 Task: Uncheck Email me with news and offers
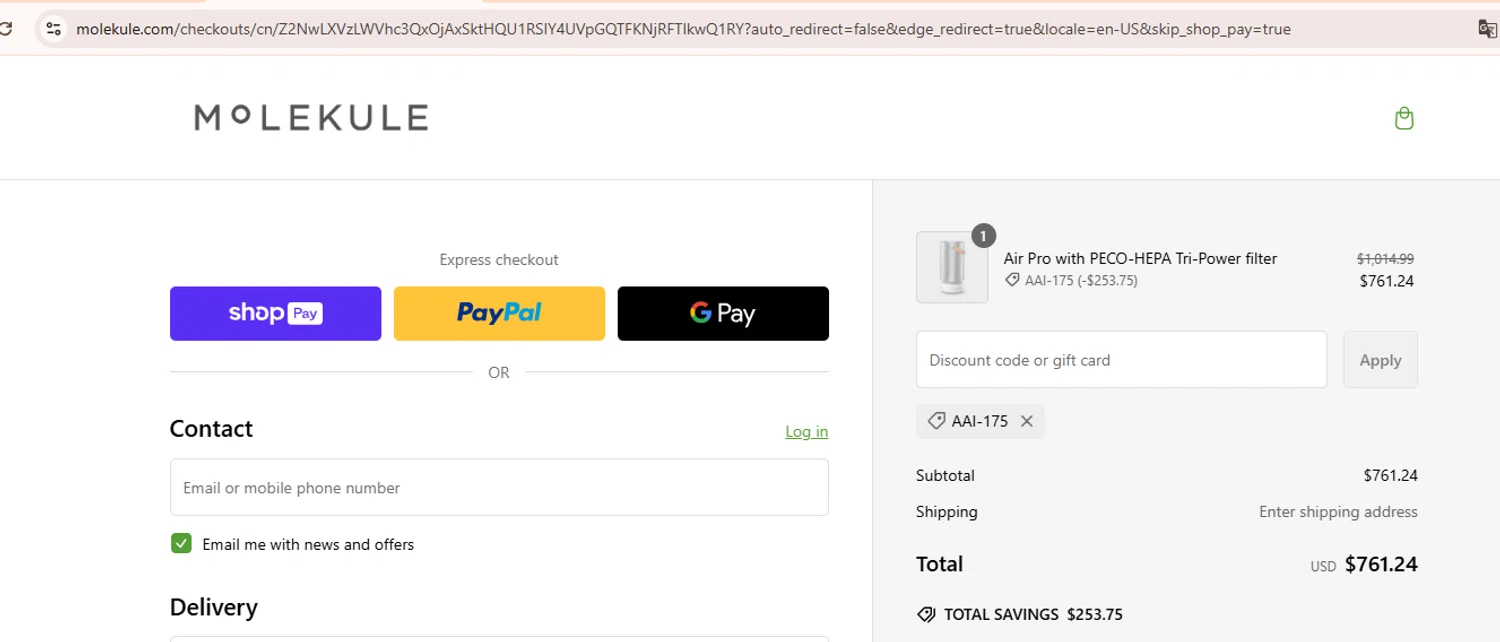coord(181,543)
